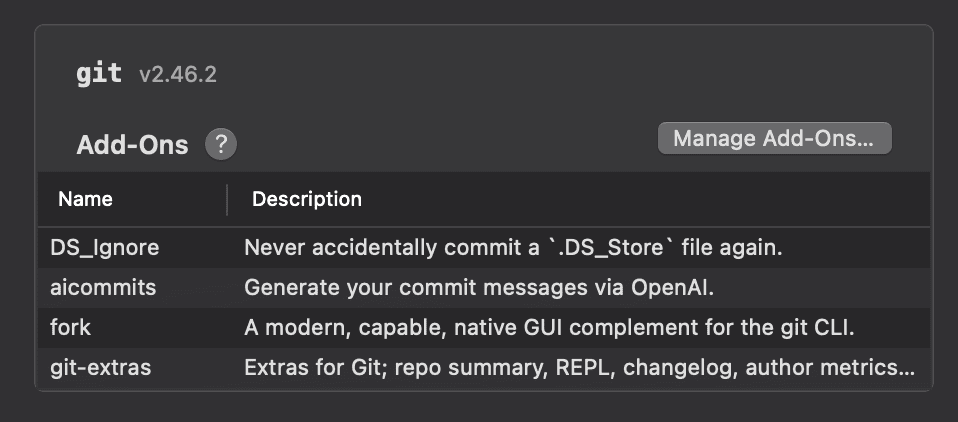Click the Add-Ons section heading
The image size is (958, 422).
click(x=132, y=145)
